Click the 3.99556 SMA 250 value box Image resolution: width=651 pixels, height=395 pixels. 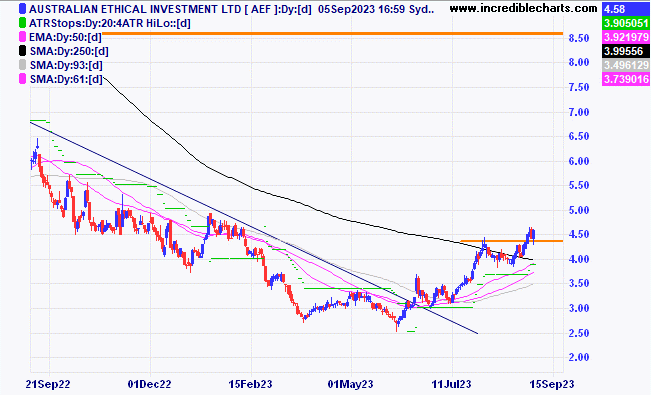coord(625,51)
